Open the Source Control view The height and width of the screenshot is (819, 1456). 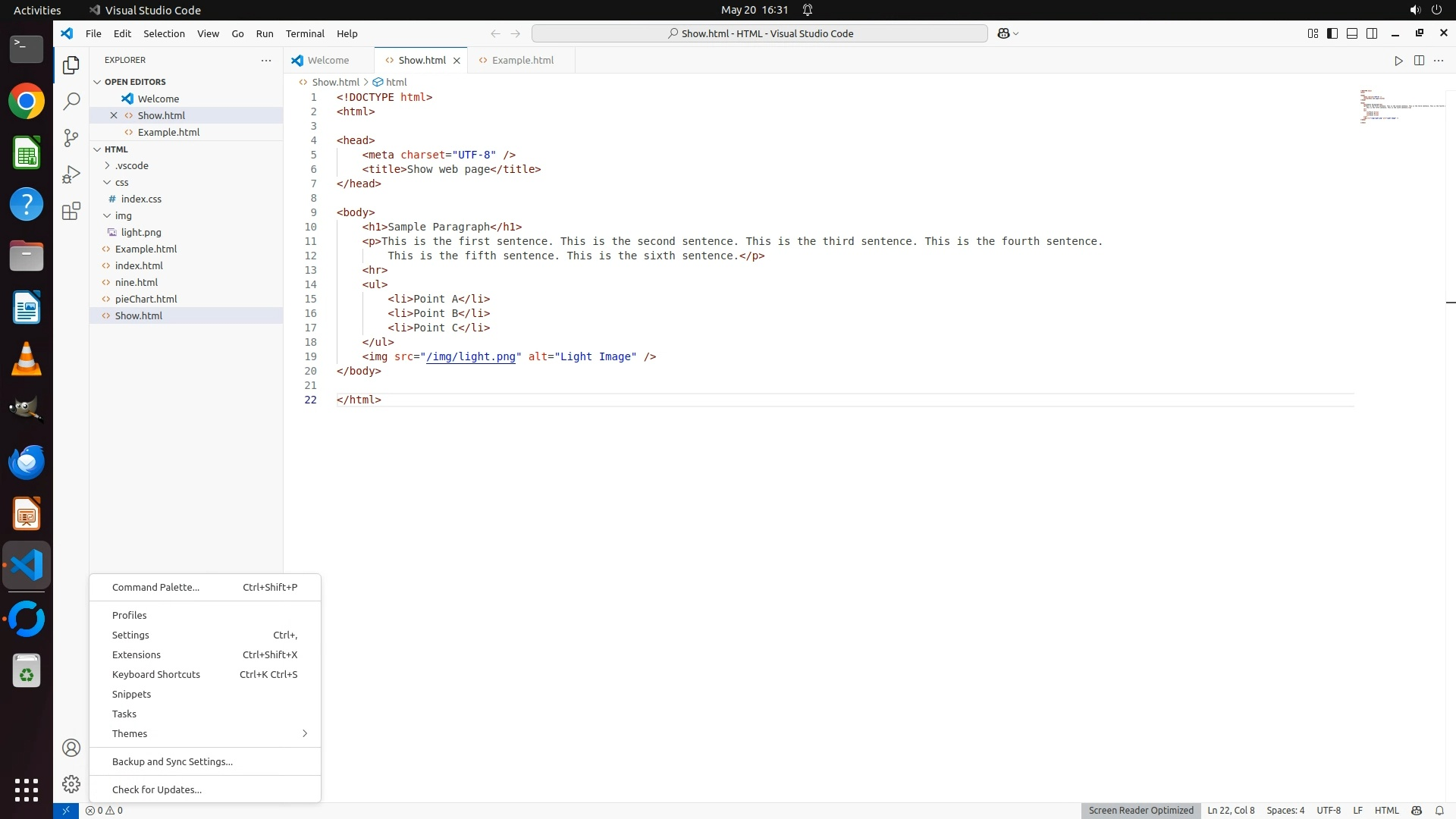tap(71, 137)
